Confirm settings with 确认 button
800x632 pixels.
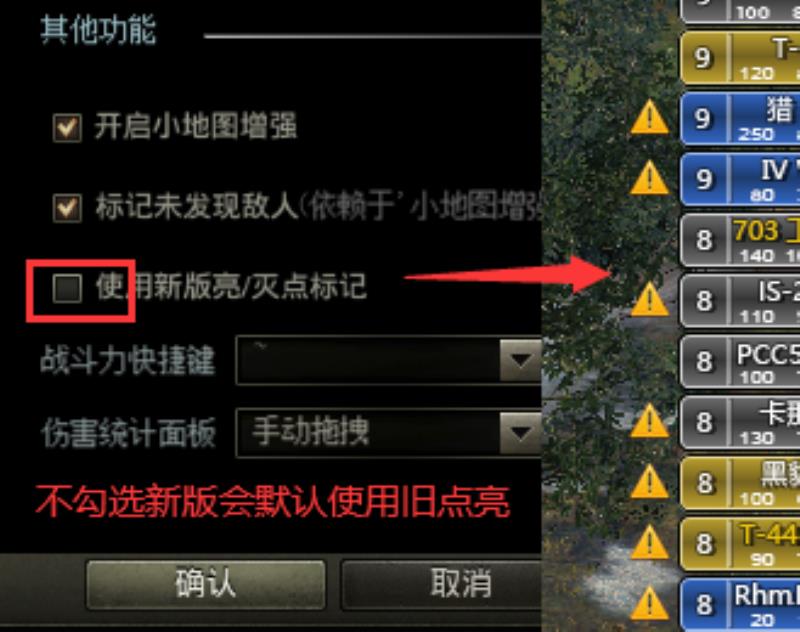[206, 585]
